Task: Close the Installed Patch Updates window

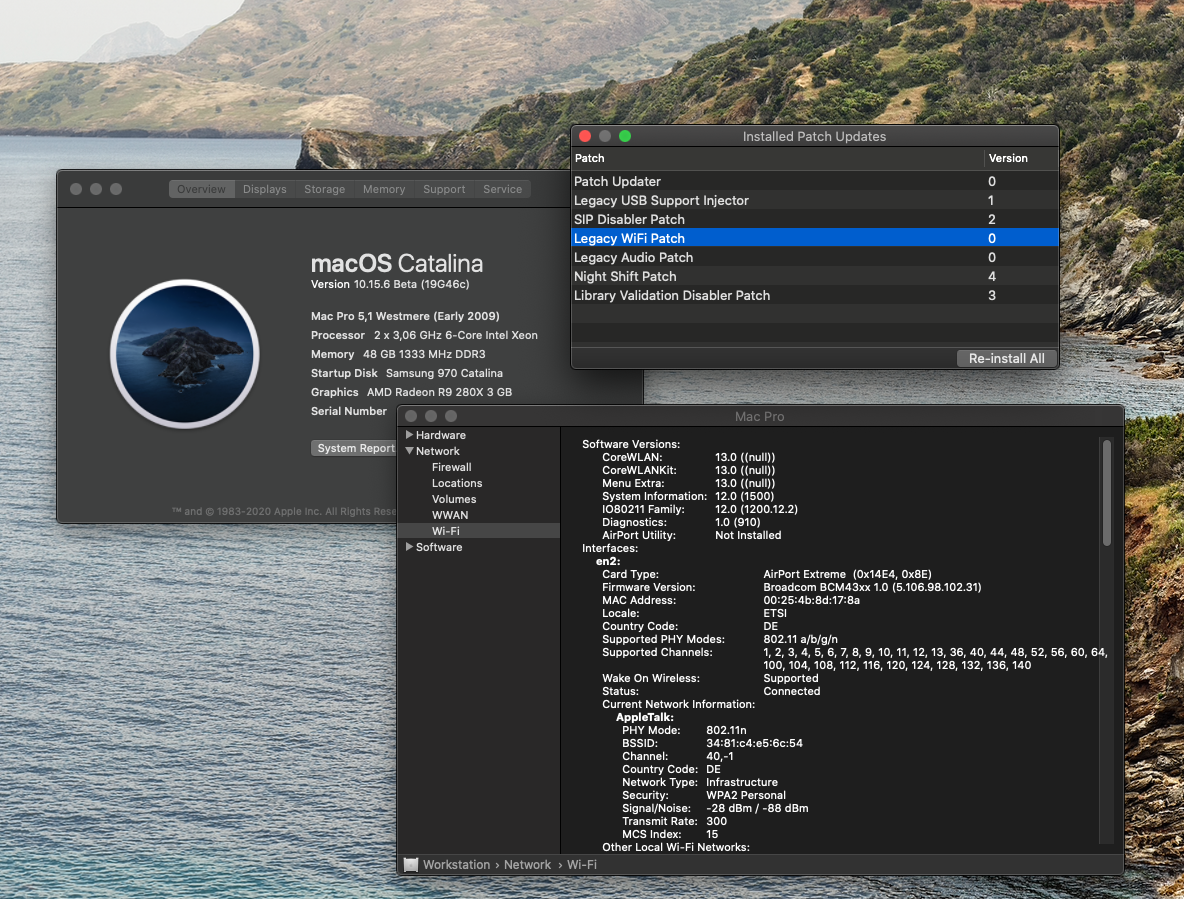Action: (x=585, y=136)
